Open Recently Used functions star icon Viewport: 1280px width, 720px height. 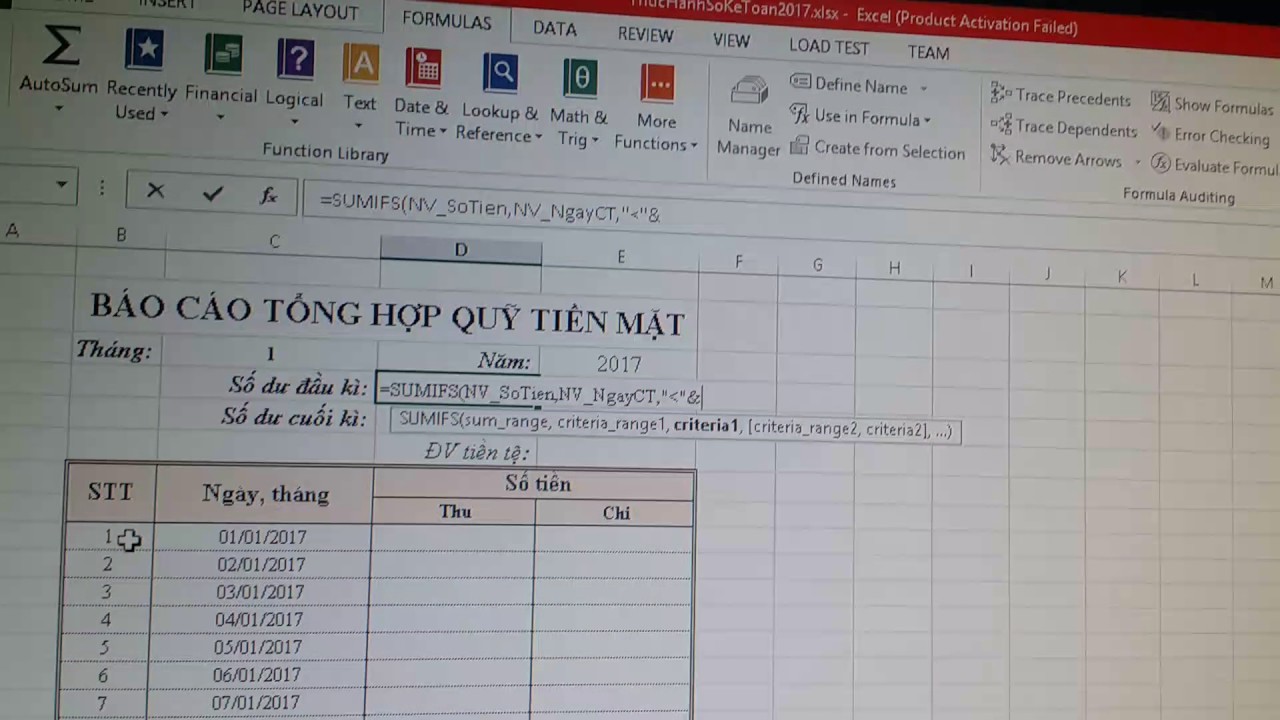[144, 51]
